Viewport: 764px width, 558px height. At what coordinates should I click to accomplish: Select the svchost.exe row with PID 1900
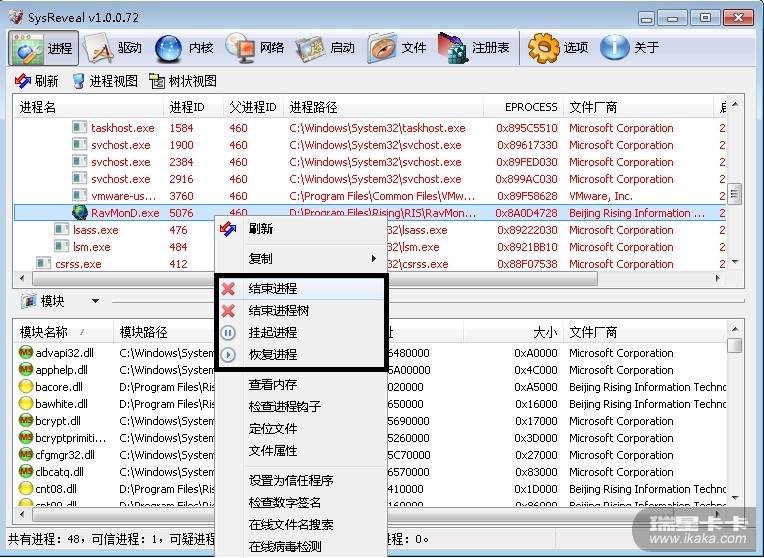click(370, 145)
